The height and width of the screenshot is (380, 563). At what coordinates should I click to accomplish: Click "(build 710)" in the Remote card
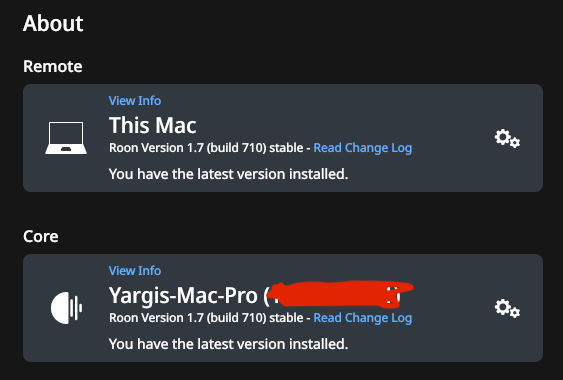236,148
